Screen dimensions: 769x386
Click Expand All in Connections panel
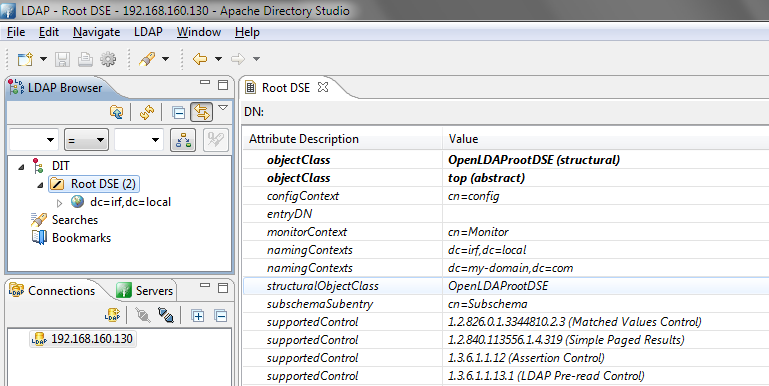tap(198, 316)
